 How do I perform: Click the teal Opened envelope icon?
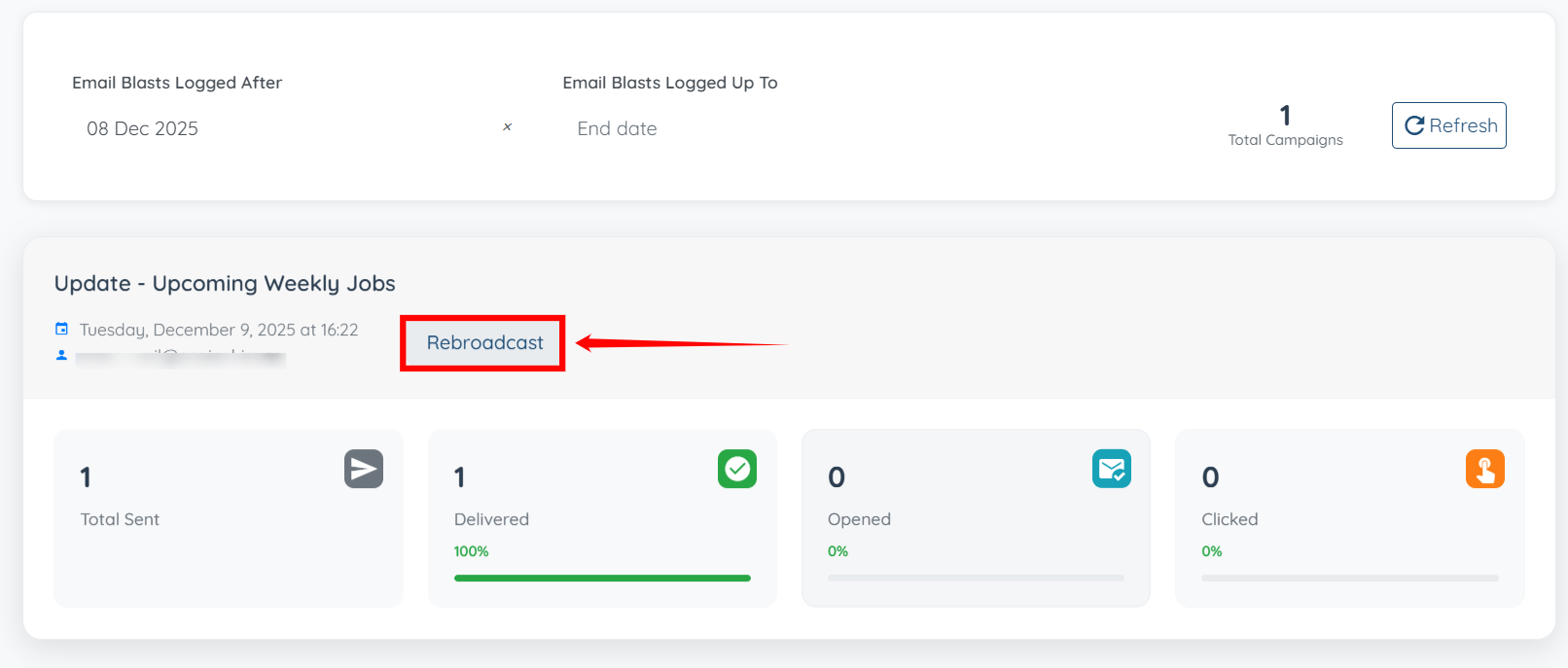coord(1111,469)
